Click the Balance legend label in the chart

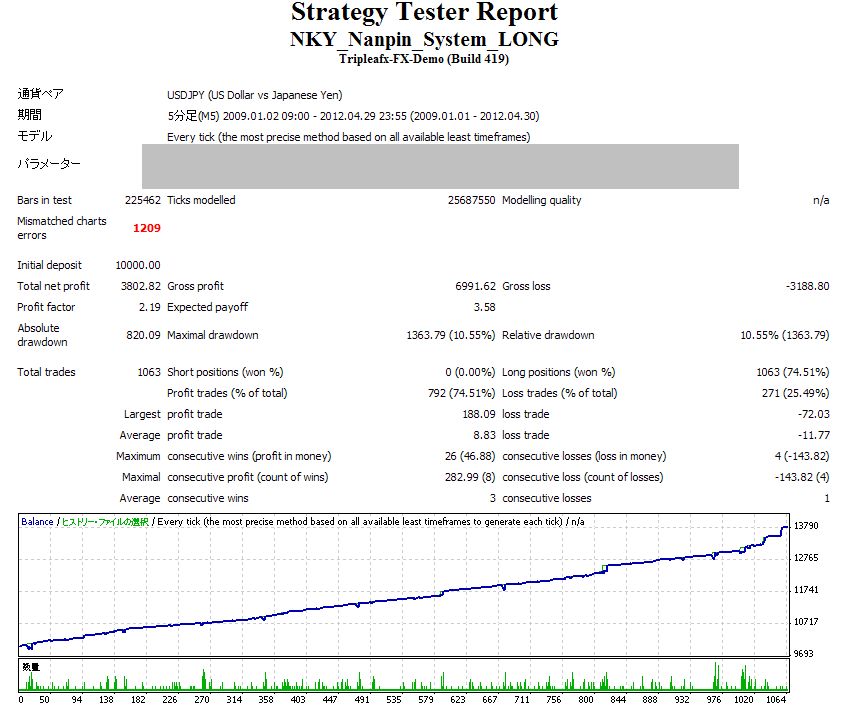click(x=37, y=522)
